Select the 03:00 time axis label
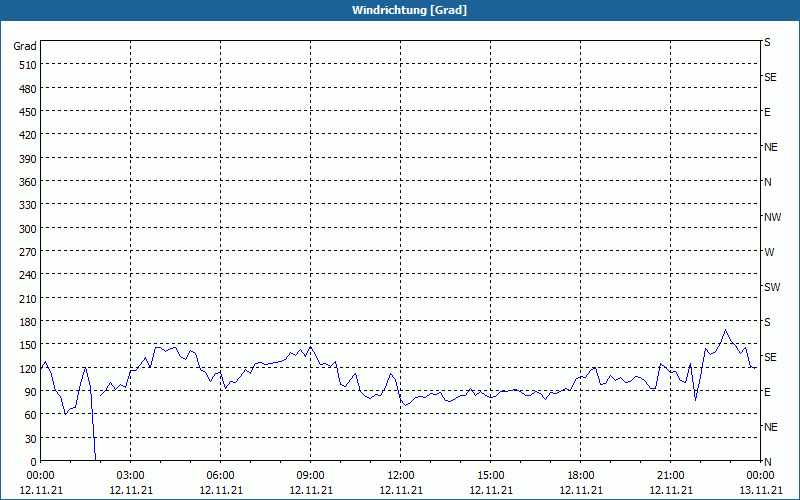800x500 pixels. (131, 476)
